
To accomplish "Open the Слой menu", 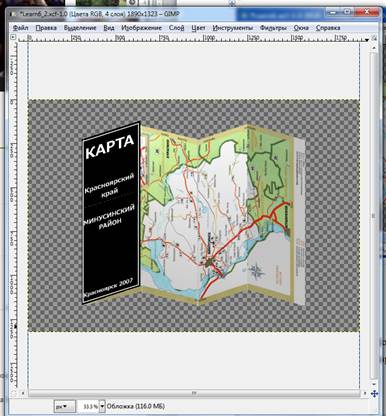I will pos(176,28).
